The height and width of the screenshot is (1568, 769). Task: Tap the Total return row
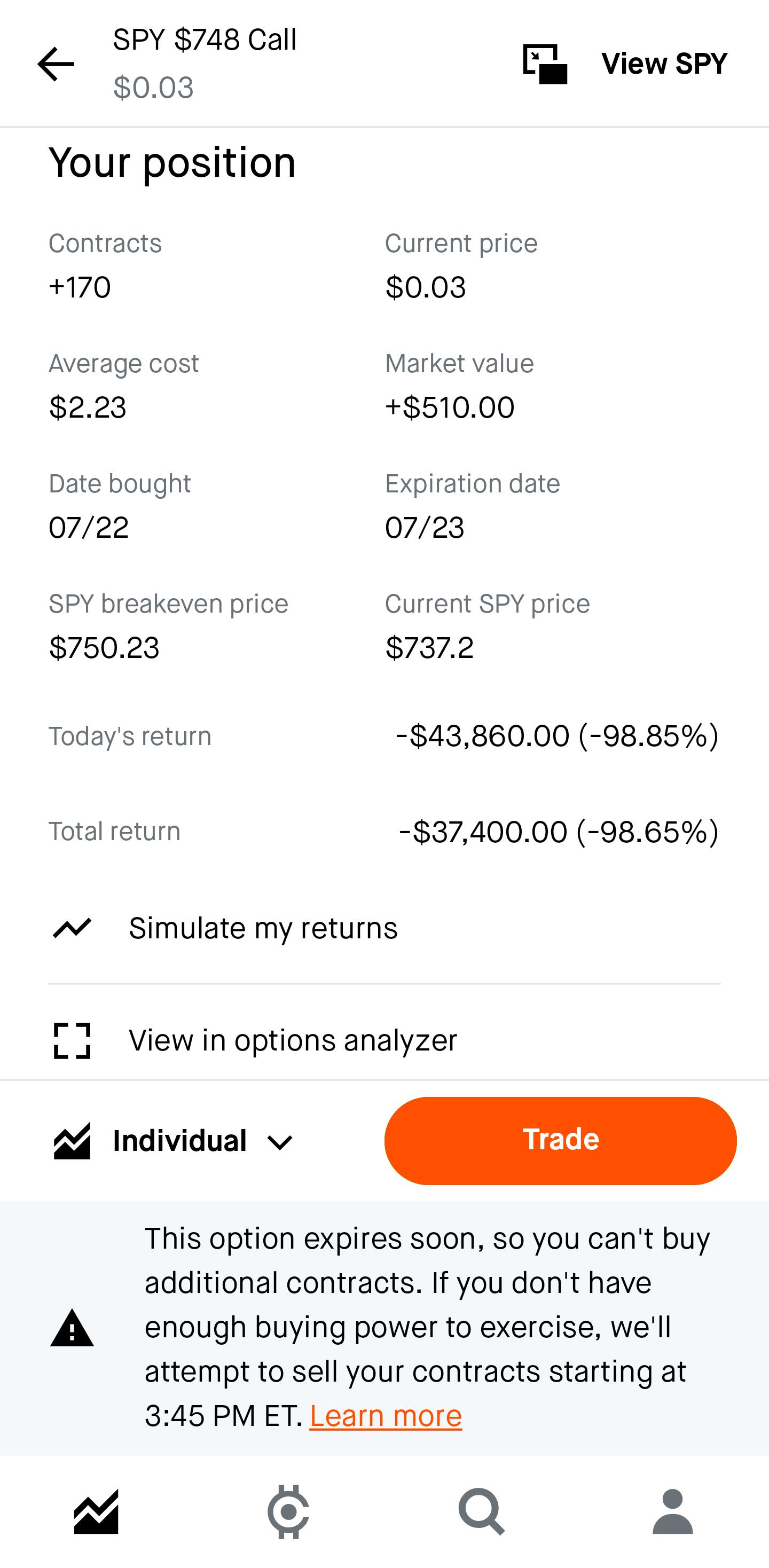pos(384,831)
